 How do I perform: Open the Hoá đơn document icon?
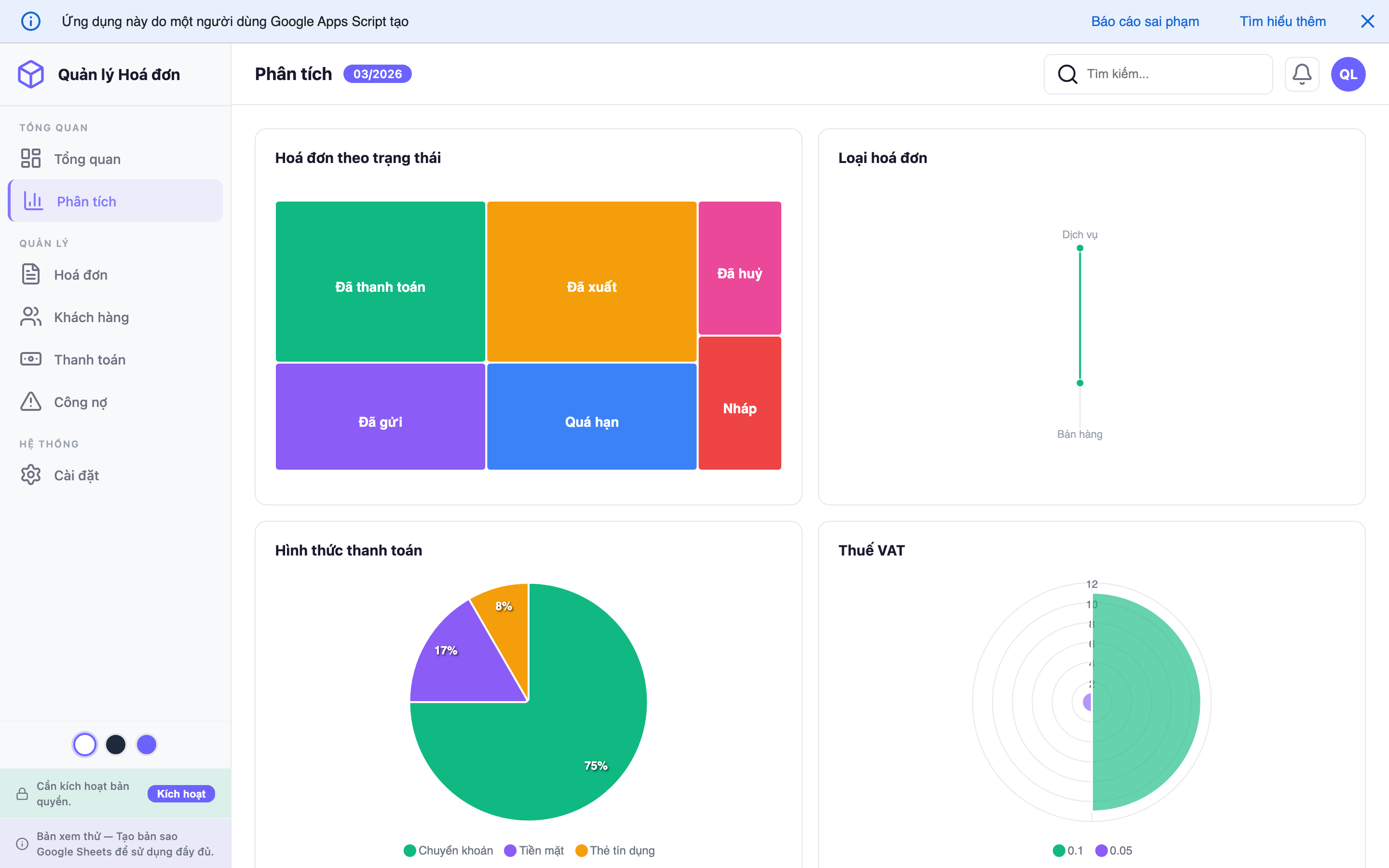[x=30, y=274]
